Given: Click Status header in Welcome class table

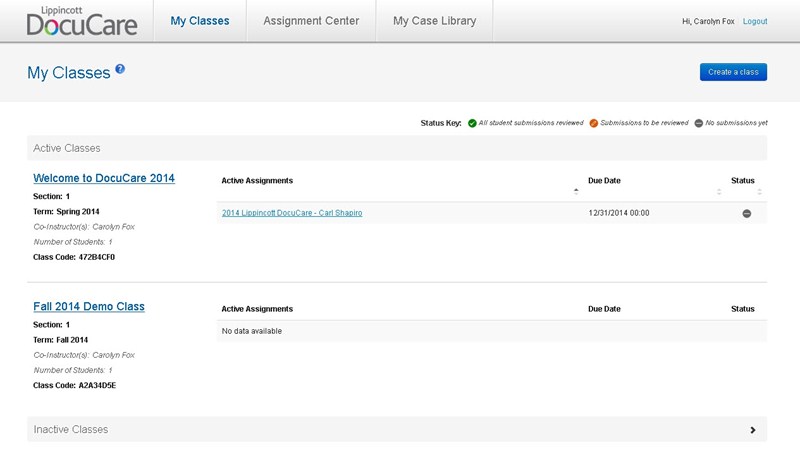Looking at the screenshot, I should (742, 181).
